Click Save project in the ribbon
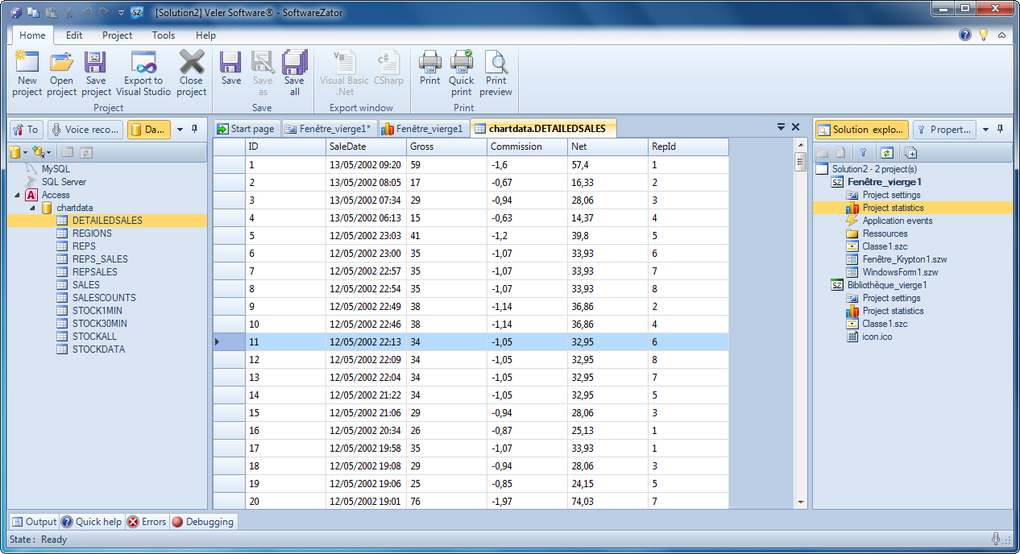The image size is (1020, 554). (96, 73)
